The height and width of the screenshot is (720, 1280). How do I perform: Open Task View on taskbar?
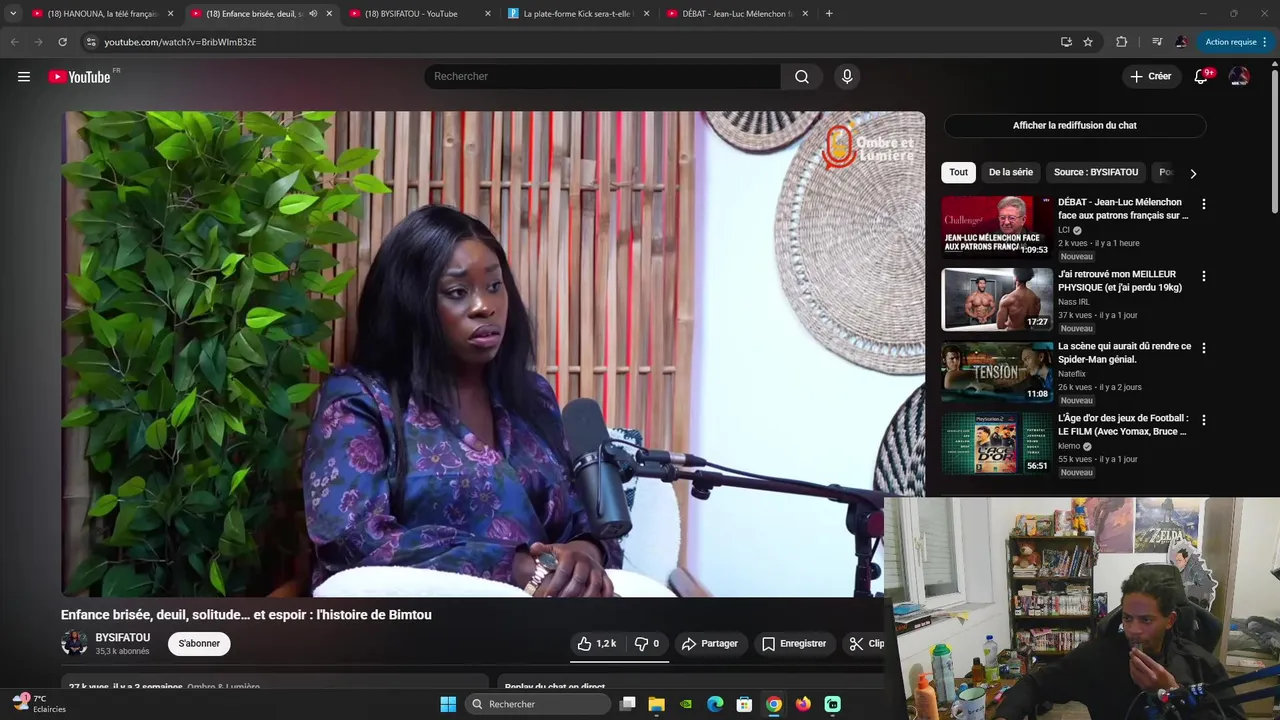(627, 704)
